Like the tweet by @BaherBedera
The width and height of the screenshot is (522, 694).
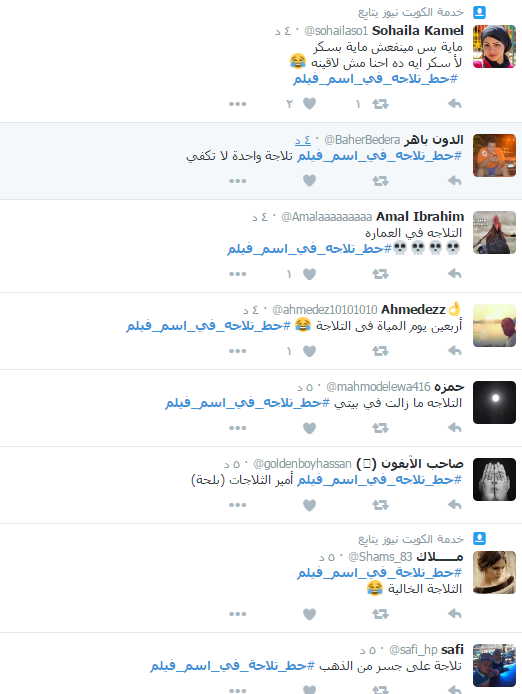coord(309,181)
